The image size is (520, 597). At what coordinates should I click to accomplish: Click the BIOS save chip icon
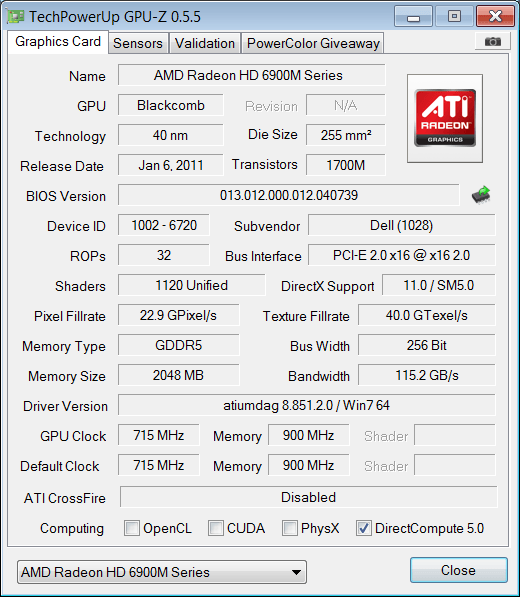coord(481,195)
